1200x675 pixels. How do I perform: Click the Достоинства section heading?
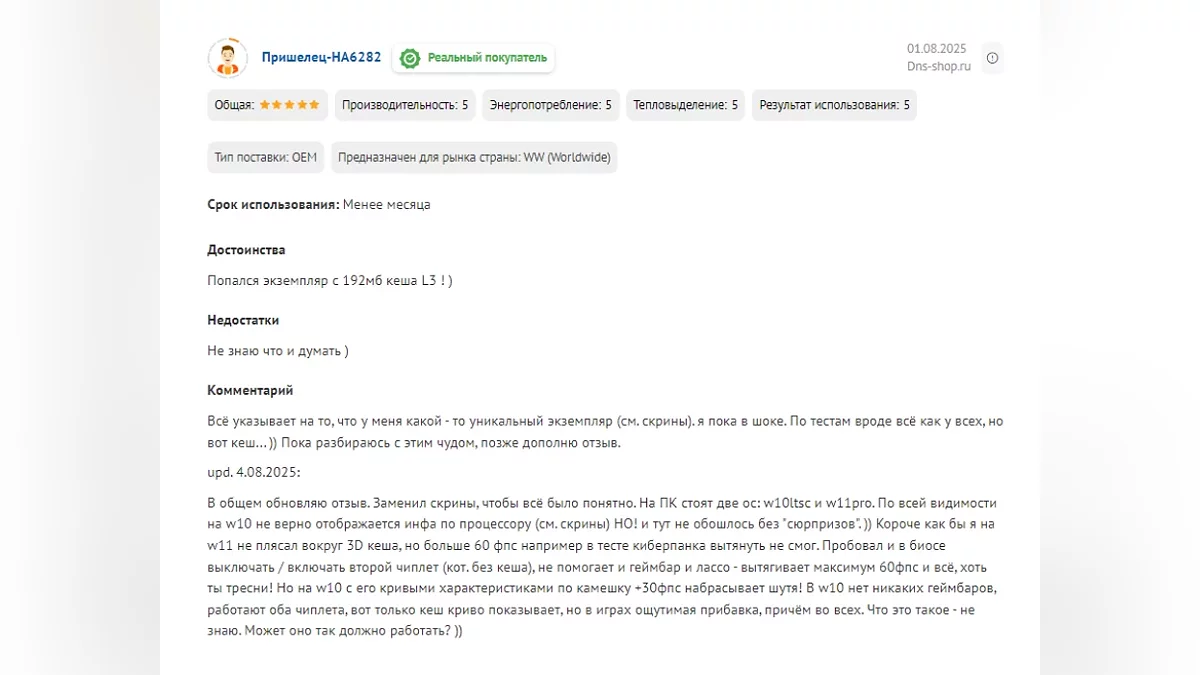[x=246, y=250]
